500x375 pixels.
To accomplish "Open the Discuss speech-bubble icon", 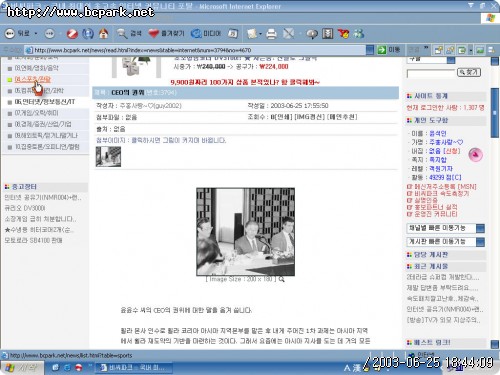I will click(312, 33).
